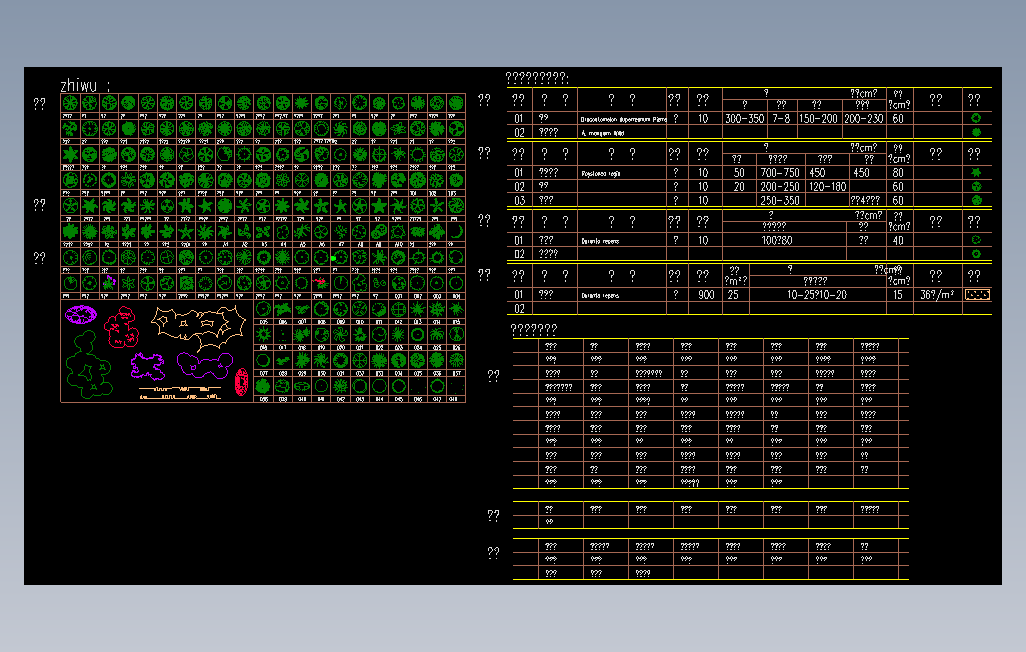Select the plant symbol labeled 012
This screenshot has height=652, width=1026.
[x=398, y=309]
